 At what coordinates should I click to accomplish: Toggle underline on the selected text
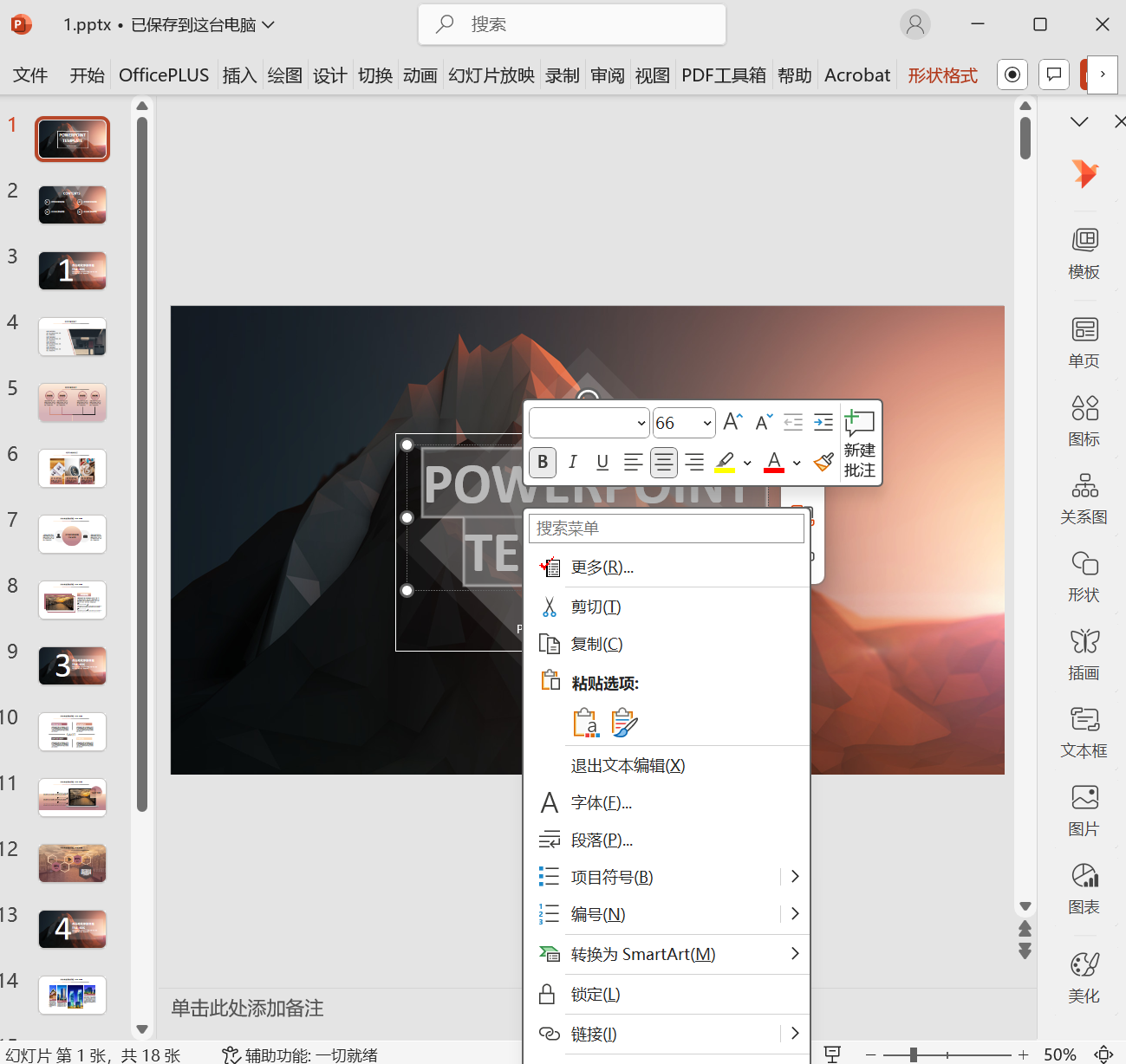tap(602, 462)
